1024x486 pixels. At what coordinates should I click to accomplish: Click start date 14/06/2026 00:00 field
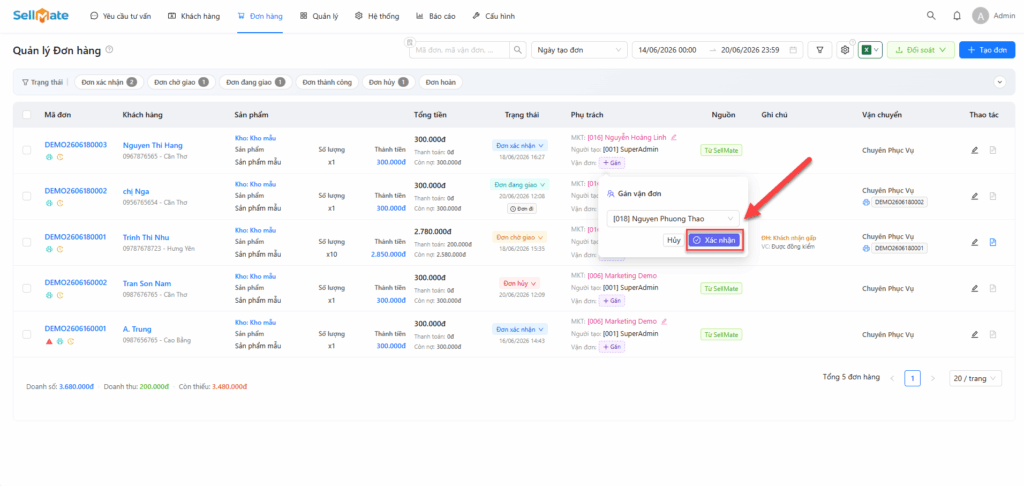pos(667,50)
